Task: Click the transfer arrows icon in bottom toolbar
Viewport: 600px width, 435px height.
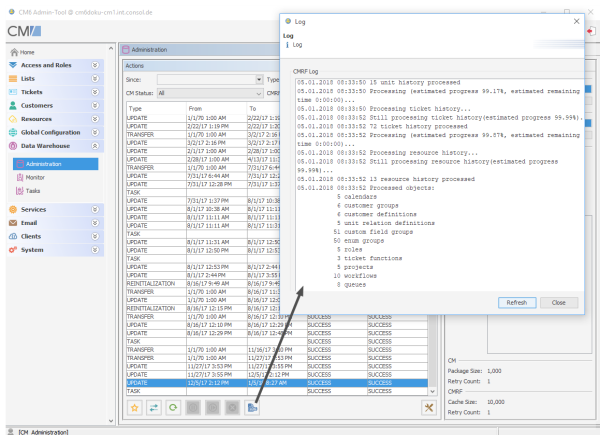Action: pyautogui.click(x=155, y=408)
